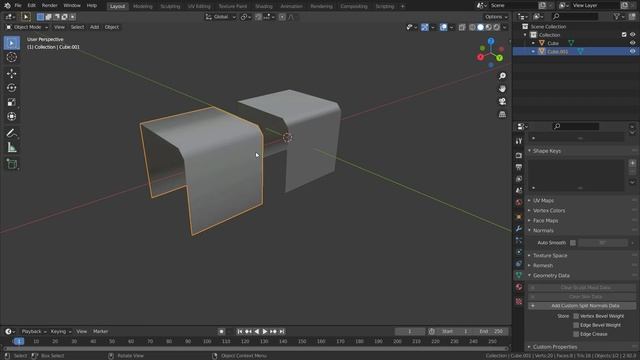The image size is (640, 360).
Task: Toggle Collection visibility eye icon
Action: pos(632,35)
